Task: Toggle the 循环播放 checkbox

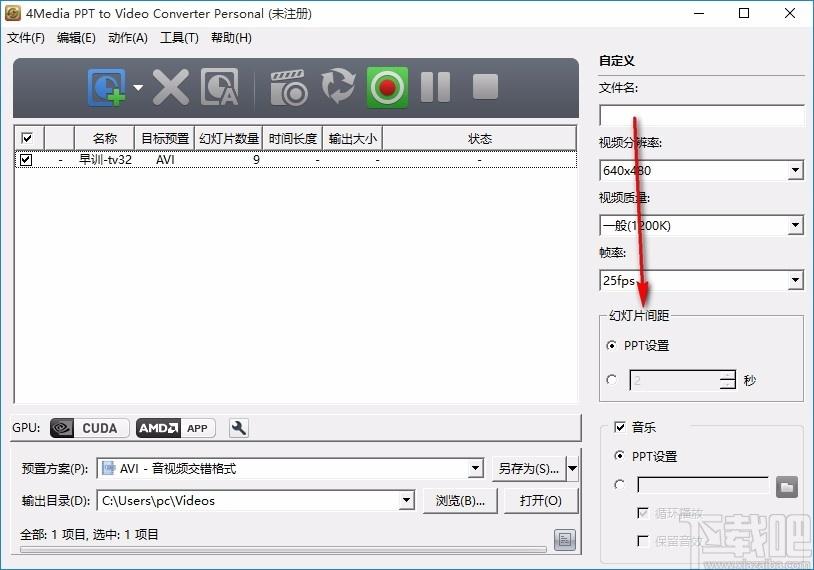Action: tap(643, 513)
